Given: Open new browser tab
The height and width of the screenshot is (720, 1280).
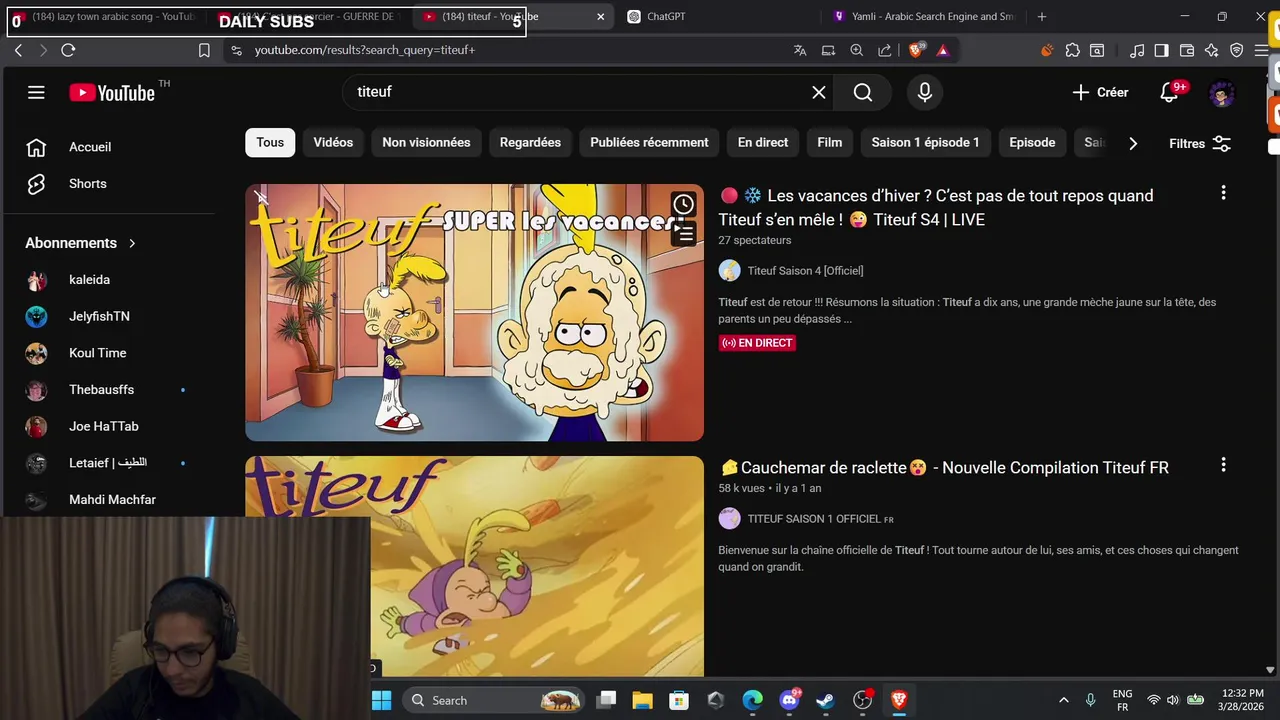Looking at the screenshot, I should click(1042, 16).
